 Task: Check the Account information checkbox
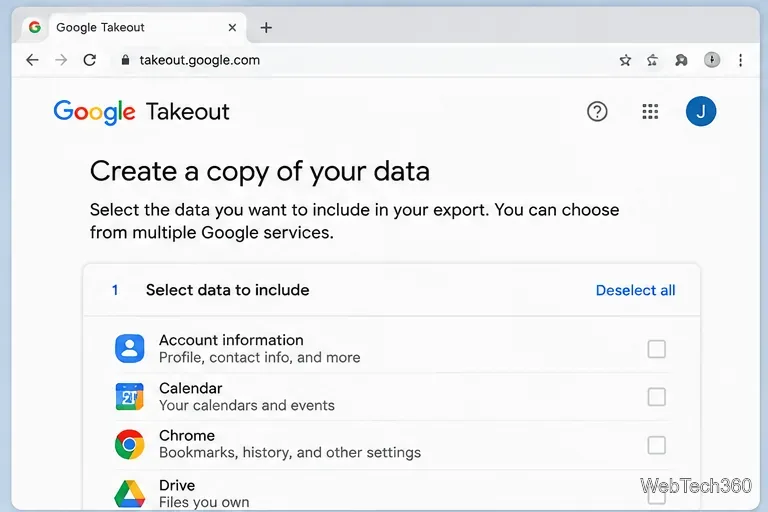point(656,349)
